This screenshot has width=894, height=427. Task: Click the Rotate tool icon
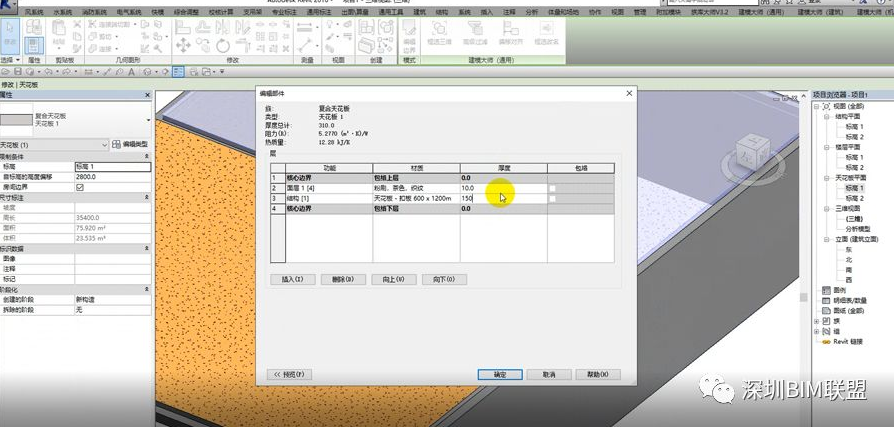click(x=223, y=45)
